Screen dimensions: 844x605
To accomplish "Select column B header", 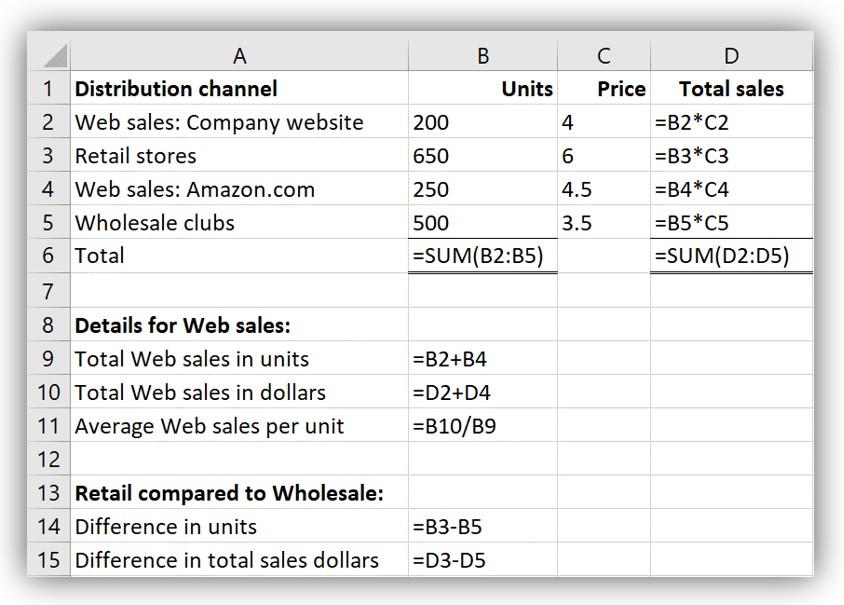I will click(x=483, y=56).
